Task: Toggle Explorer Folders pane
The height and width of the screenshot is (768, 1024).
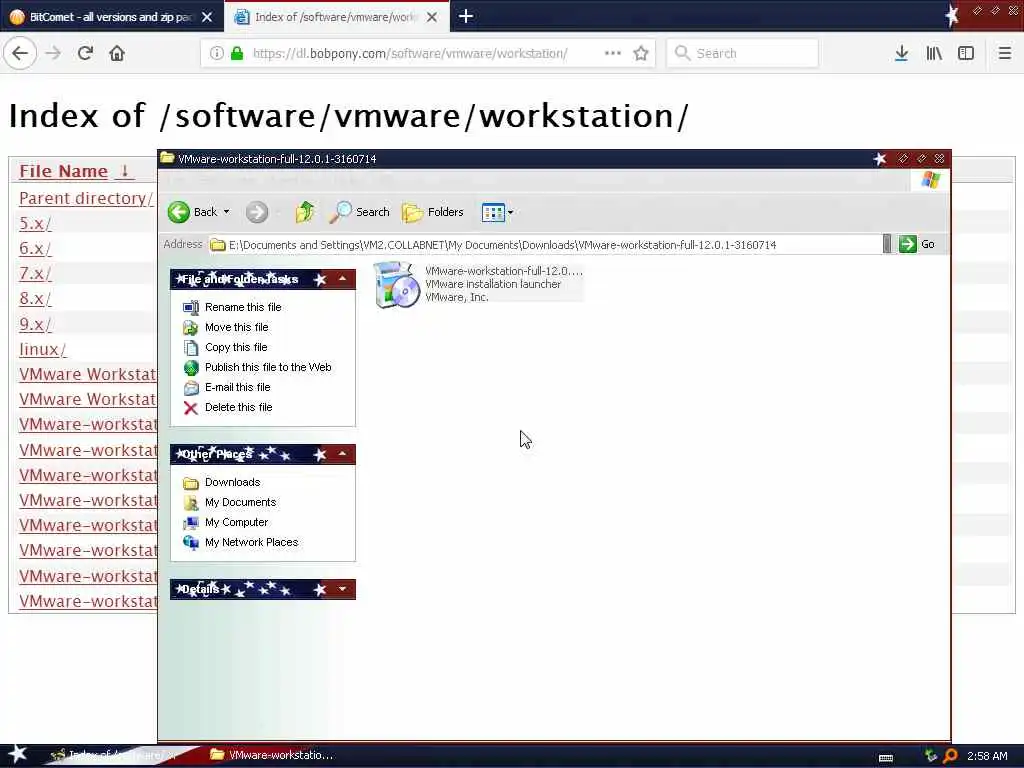Action: [x=433, y=212]
